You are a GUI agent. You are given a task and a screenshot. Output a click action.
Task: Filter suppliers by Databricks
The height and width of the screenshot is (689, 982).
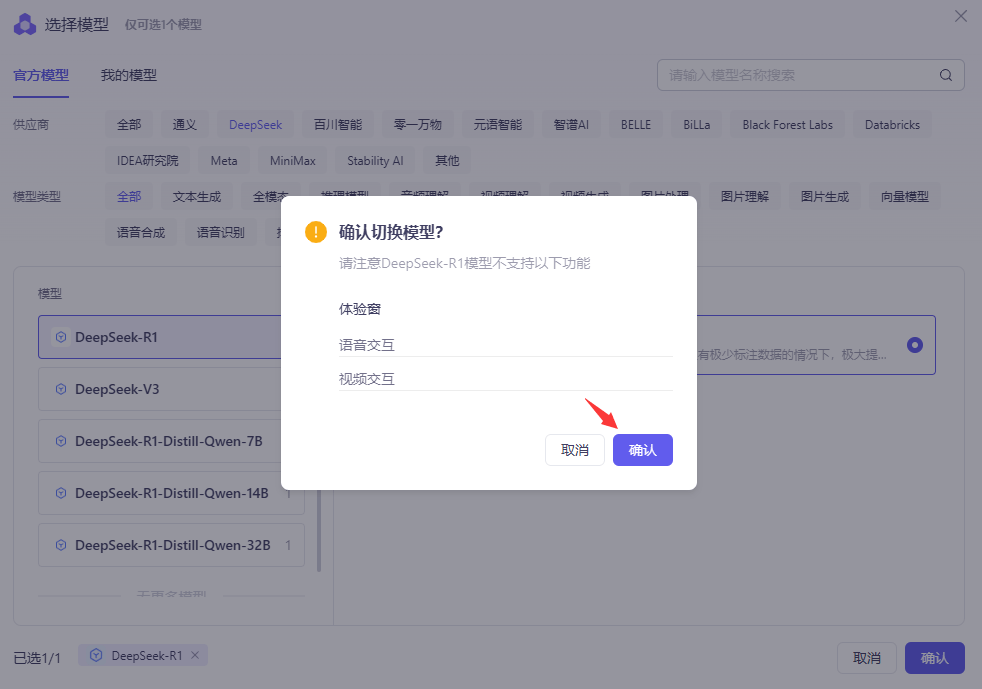tap(892, 125)
